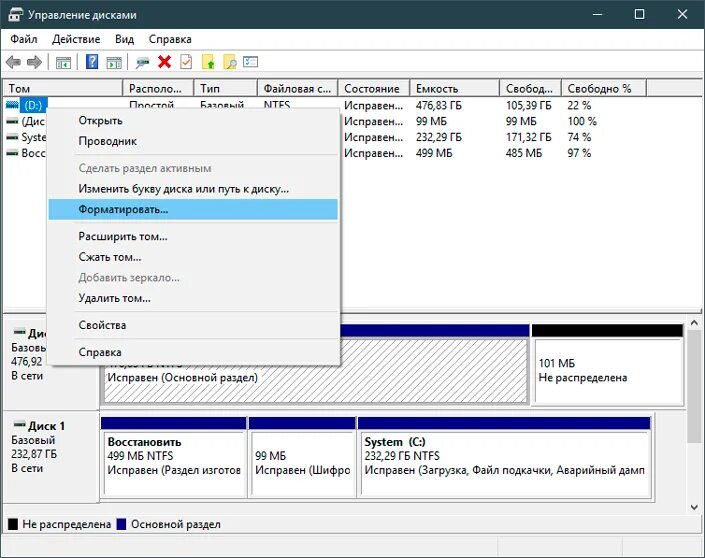705x558 pixels.
Task: Open Свойства from the context menu
Action: pos(193,325)
